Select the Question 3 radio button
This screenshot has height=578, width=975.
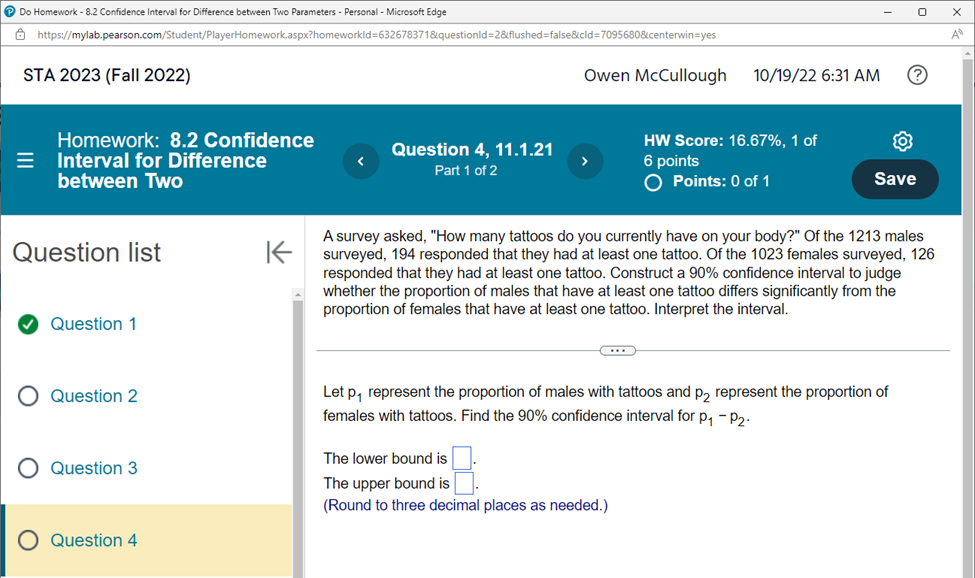click(x=28, y=468)
